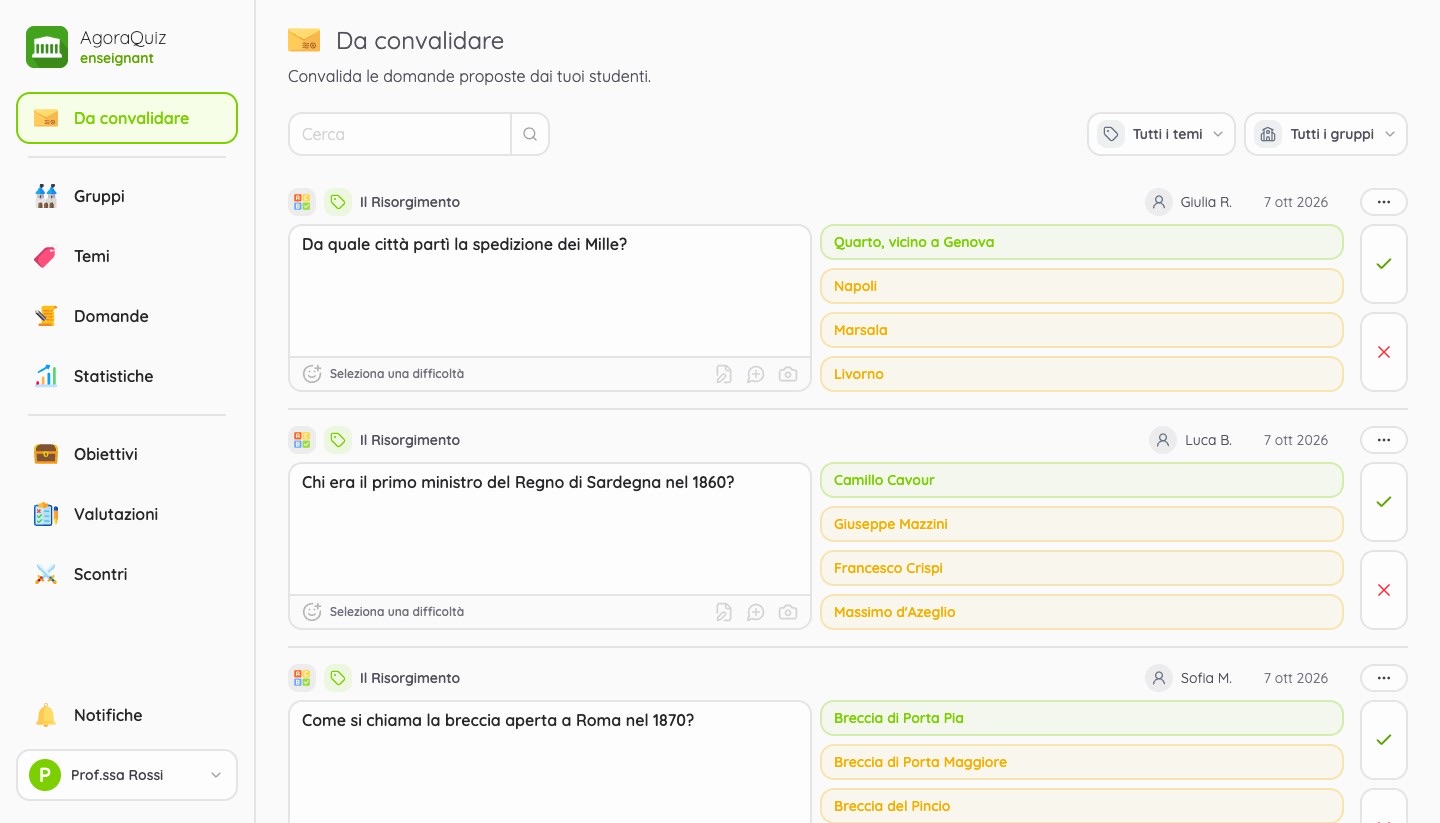Click the question text about spedizione dei Mille

click(x=464, y=244)
